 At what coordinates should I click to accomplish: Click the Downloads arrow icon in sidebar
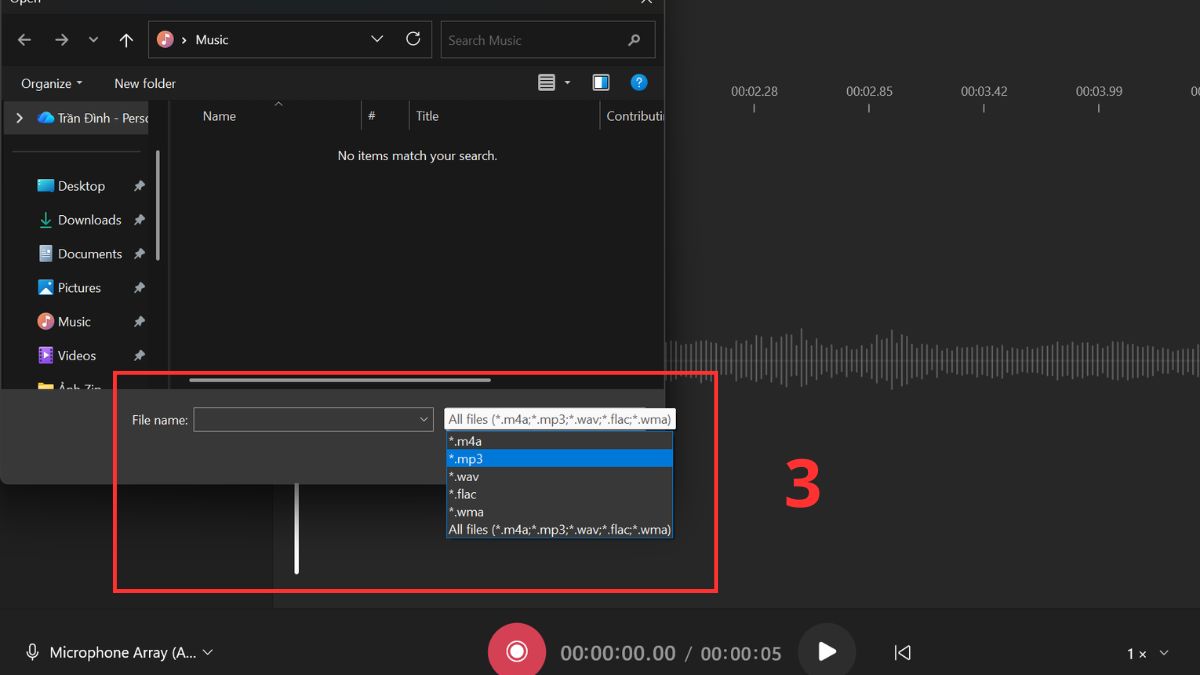tap(45, 220)
